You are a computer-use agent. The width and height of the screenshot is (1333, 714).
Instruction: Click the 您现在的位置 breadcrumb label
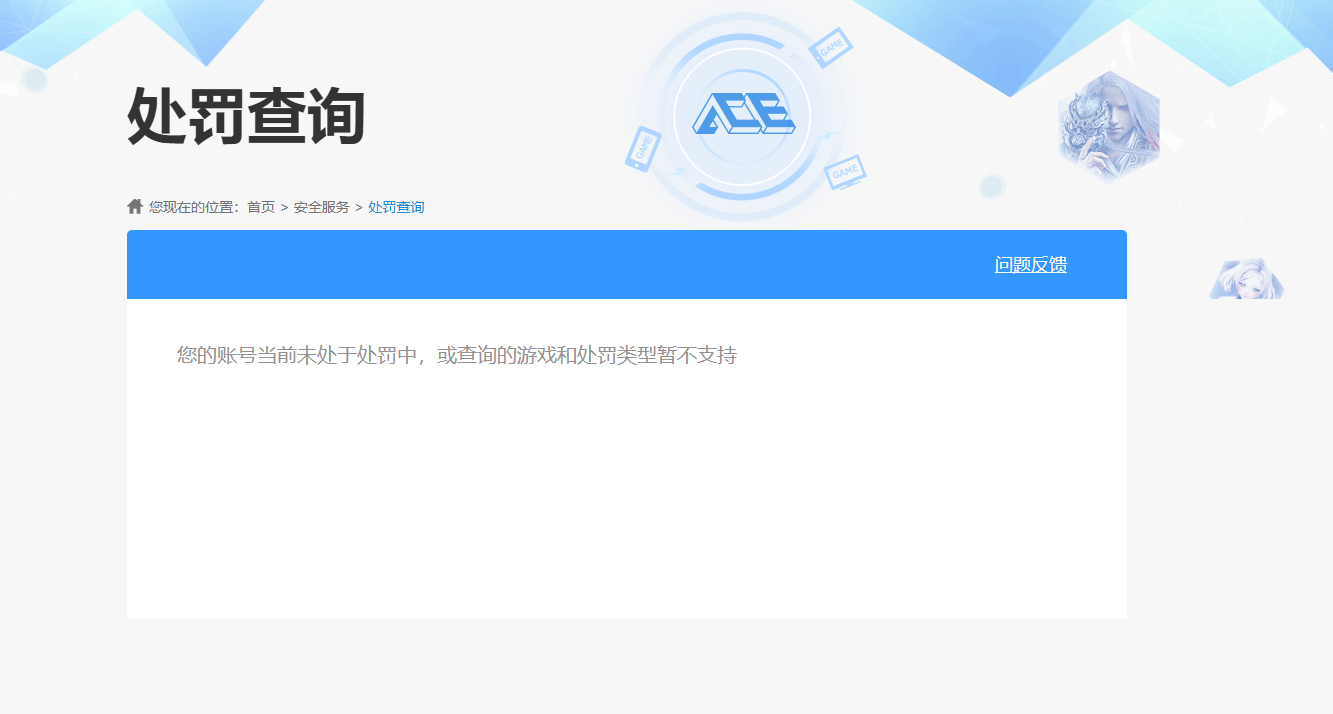click(193, 207)
